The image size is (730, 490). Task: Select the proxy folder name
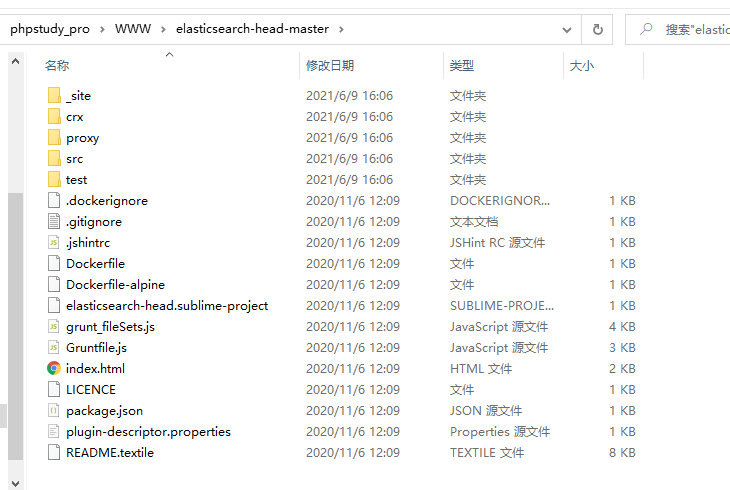pyautogui.click(x=83, y=138)
